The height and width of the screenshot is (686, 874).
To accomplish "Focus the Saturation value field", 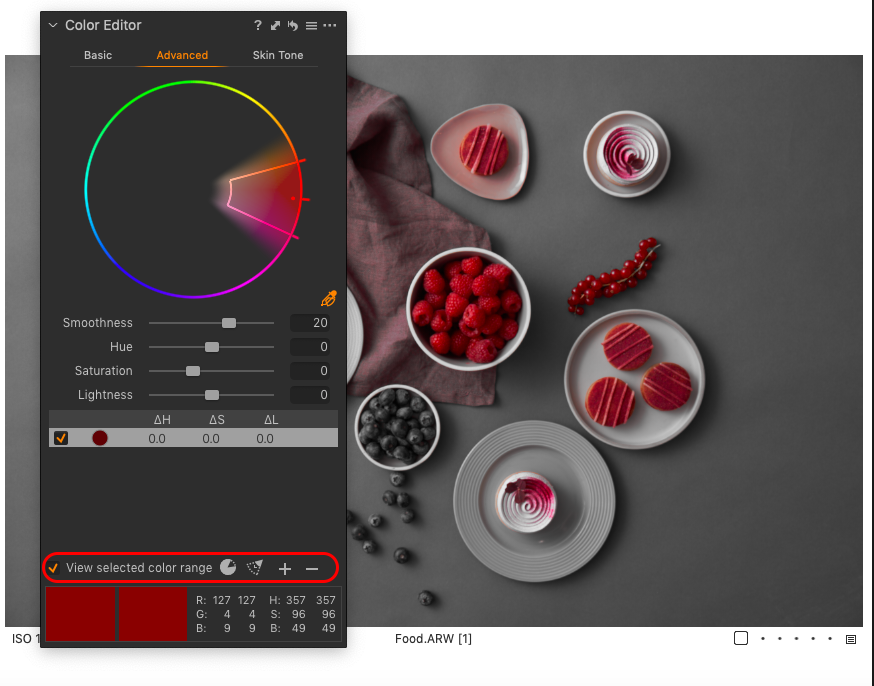I will click(310, 371).
